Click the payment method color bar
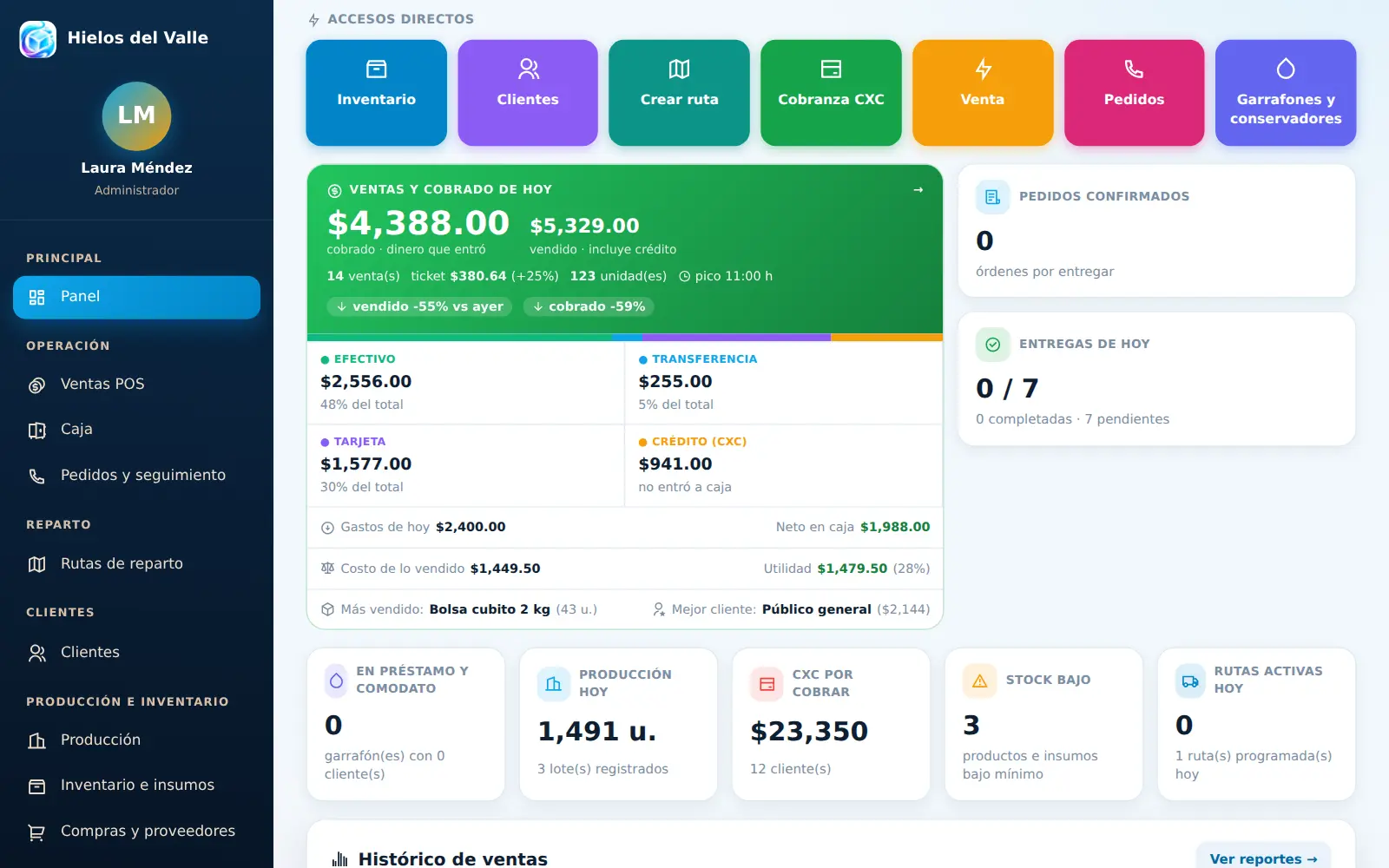 (x=625, y=337)
